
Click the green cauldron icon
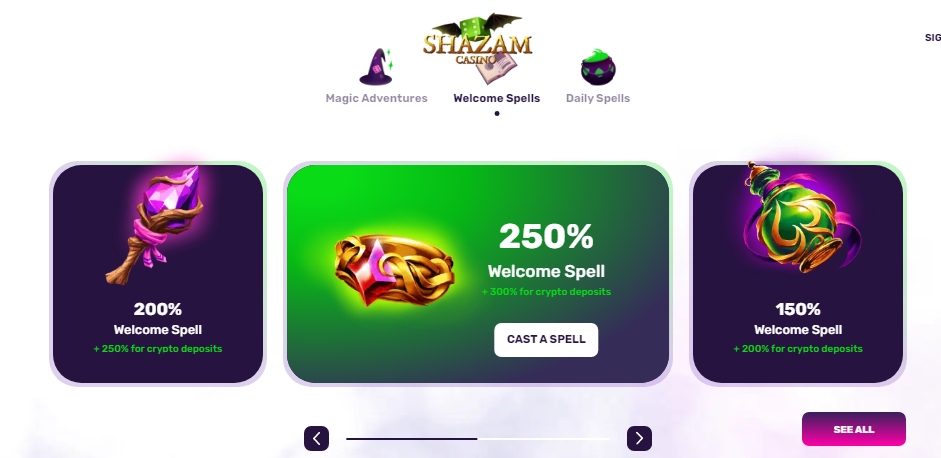(x=598, y=67)
